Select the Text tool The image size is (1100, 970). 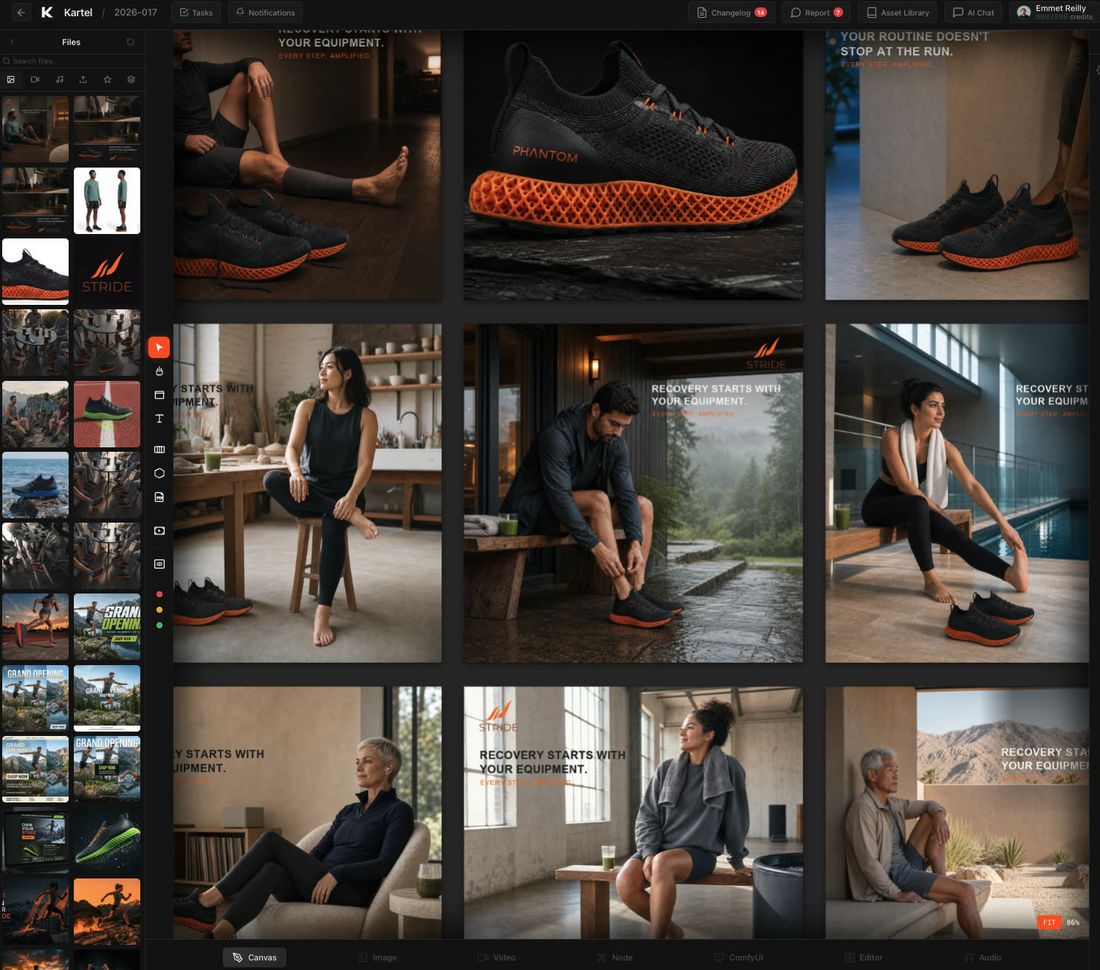tap(159, 419)
